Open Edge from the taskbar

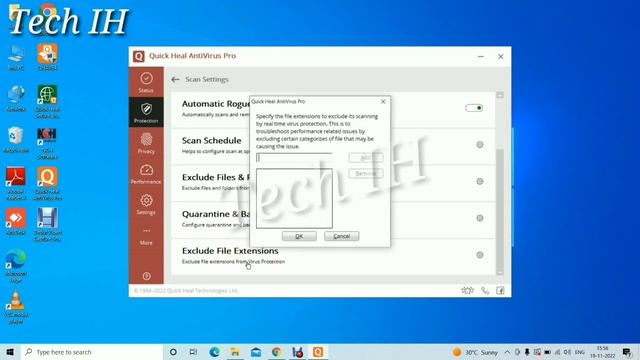point(214,352)
